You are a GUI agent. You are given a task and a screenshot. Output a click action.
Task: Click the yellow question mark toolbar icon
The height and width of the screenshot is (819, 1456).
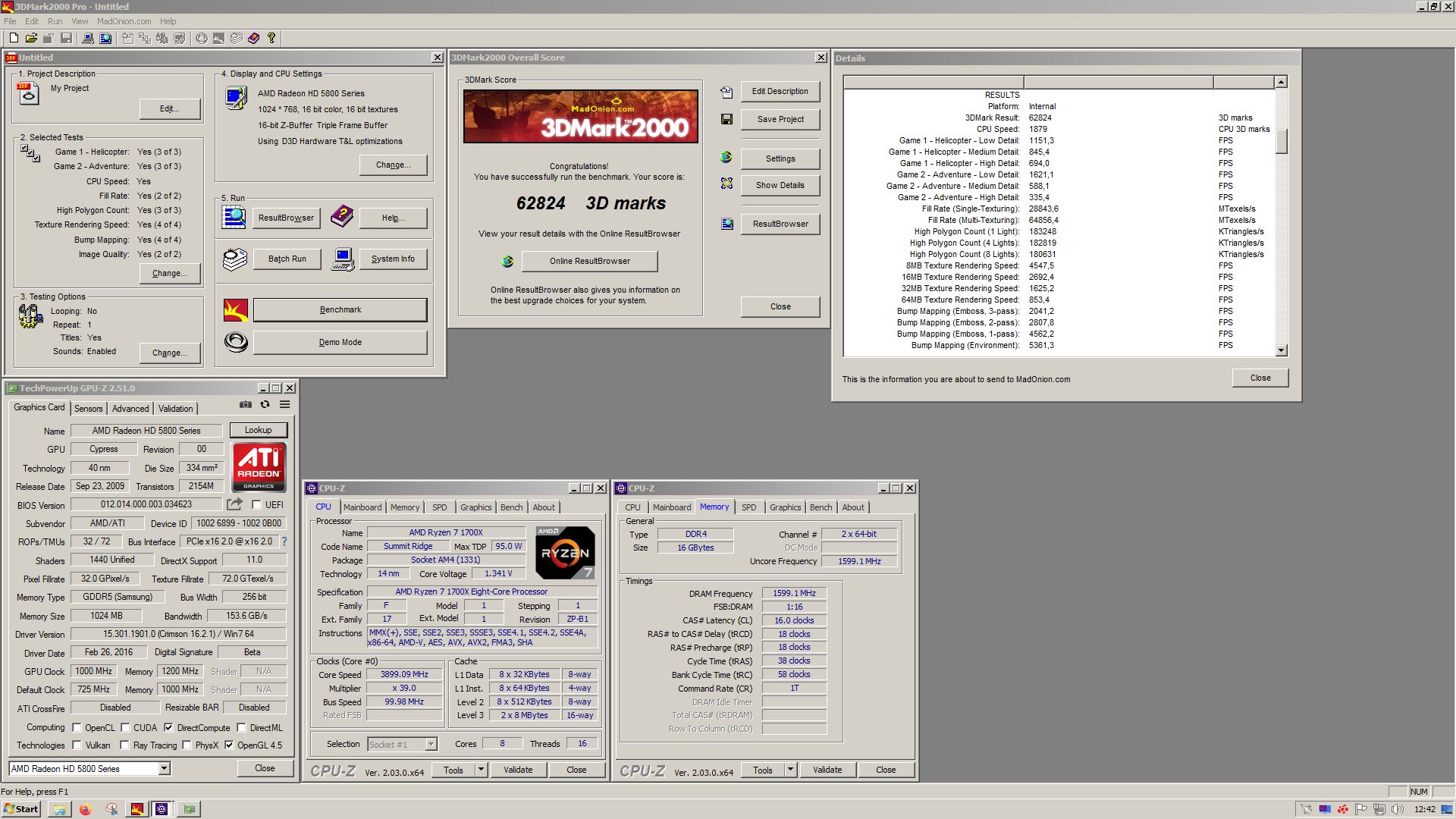tap(271, 38)
